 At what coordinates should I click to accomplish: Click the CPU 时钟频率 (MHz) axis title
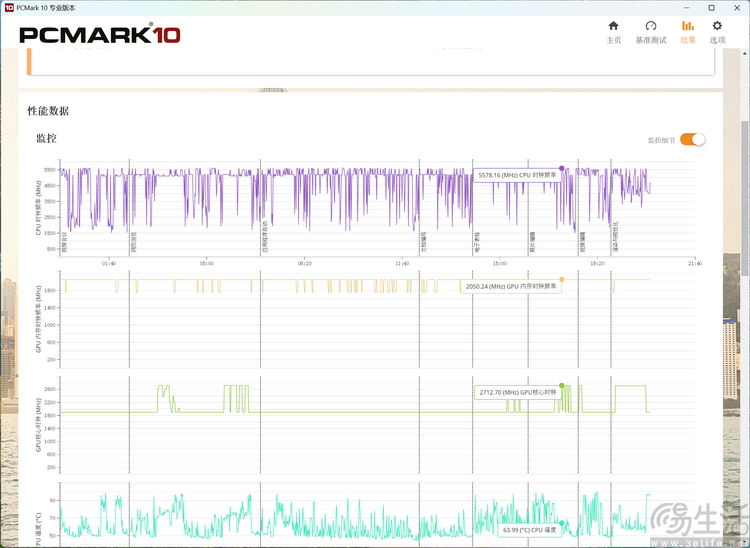click(x=38, y=208)
